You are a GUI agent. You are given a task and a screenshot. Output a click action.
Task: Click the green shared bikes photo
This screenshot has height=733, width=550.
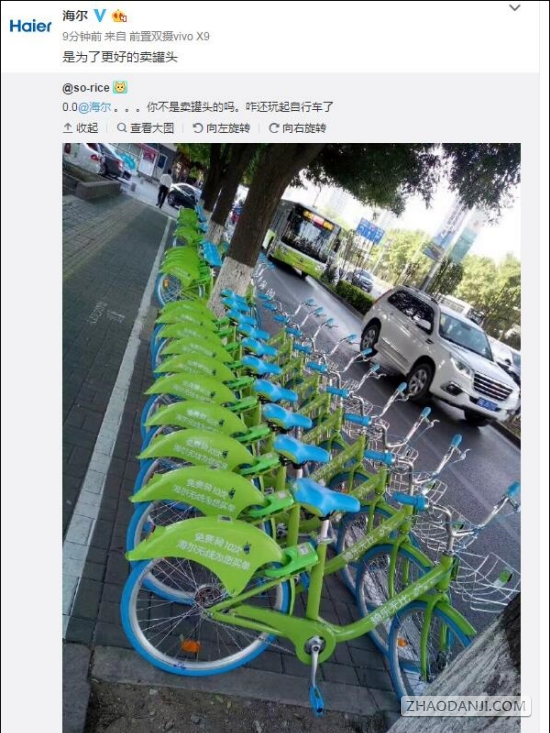[x=292, y=438]
